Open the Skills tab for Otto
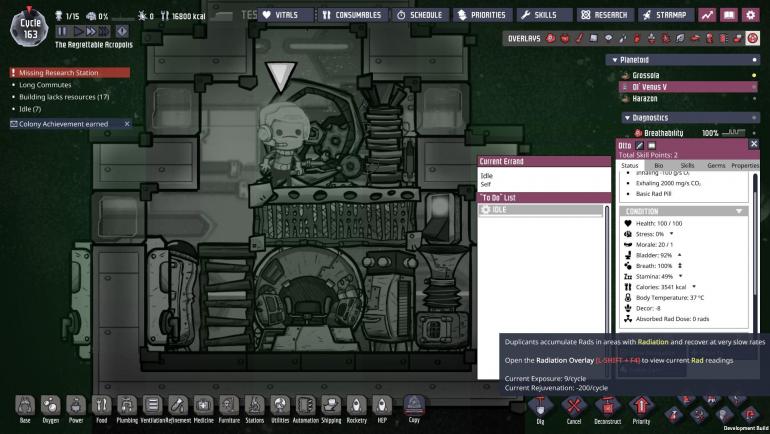This screenshot has height=434, width=770. click(x=687, y=165)
